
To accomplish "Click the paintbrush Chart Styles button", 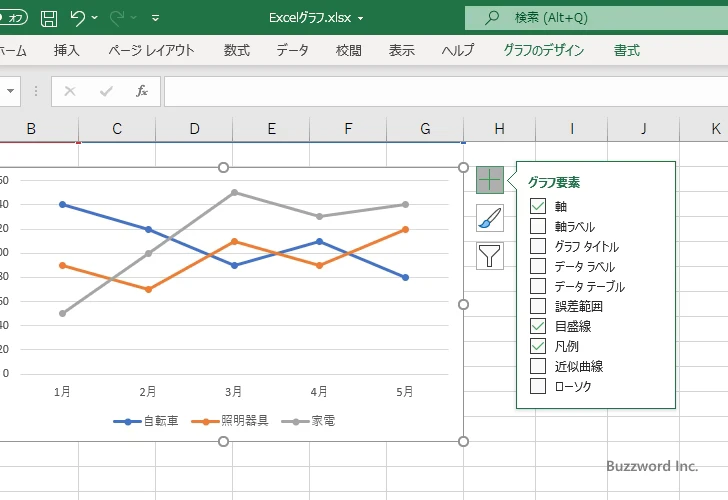I will (x=490, y=218).
